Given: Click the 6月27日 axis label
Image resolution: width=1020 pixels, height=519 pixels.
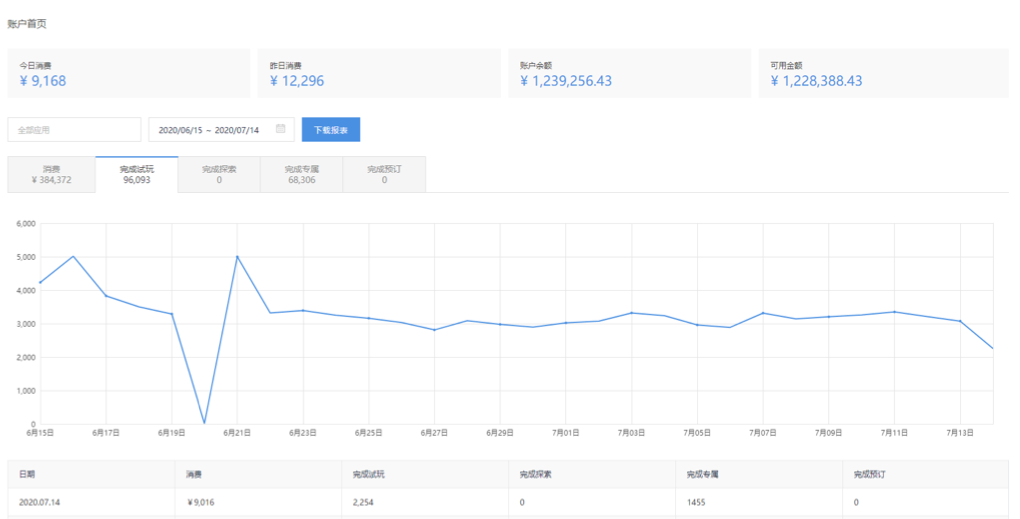Looking at the screenshot, I should point(434,432).
